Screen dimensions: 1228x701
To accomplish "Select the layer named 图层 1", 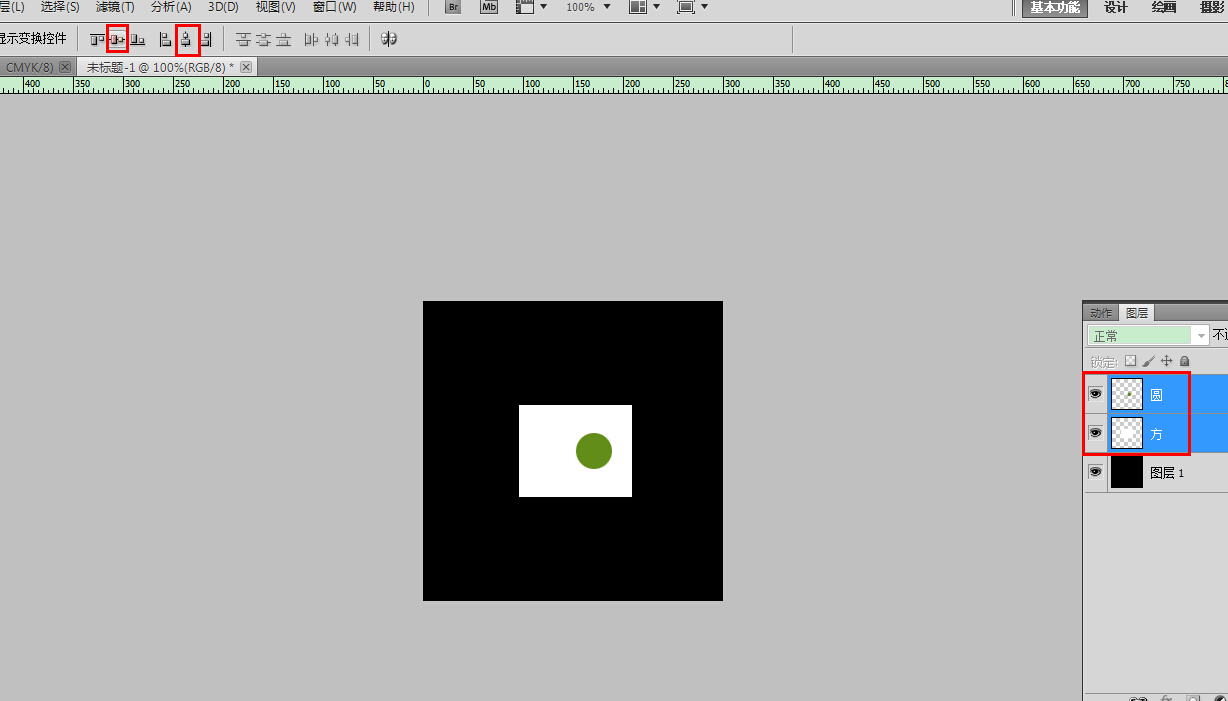I will (1167, 473).
